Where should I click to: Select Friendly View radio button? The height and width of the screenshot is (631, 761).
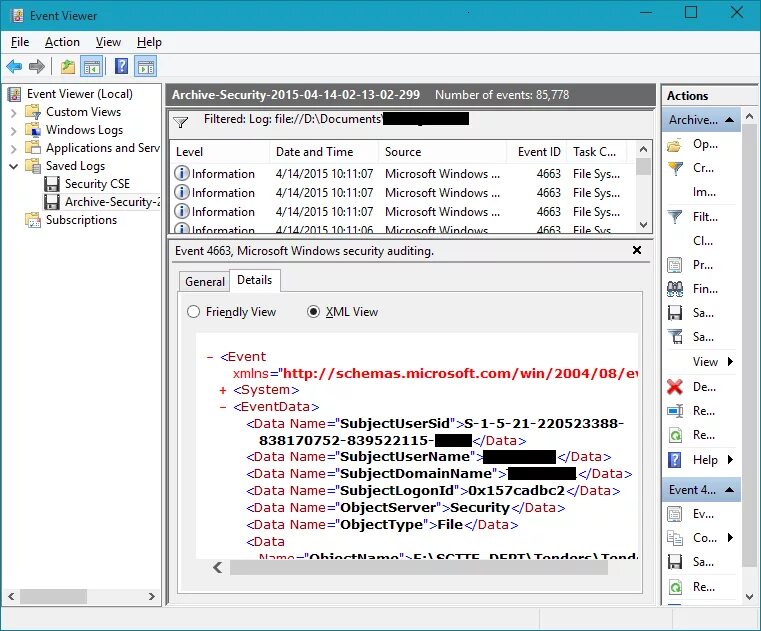tap(193, 312)
